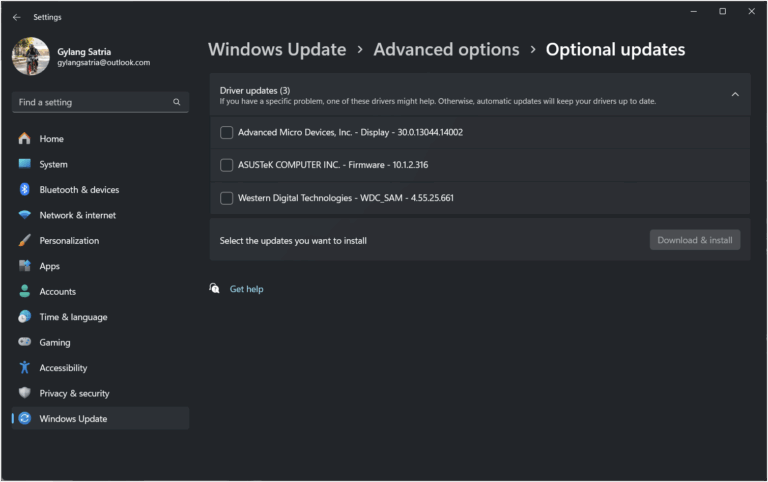Maximize the Settings window

point(722,11)
